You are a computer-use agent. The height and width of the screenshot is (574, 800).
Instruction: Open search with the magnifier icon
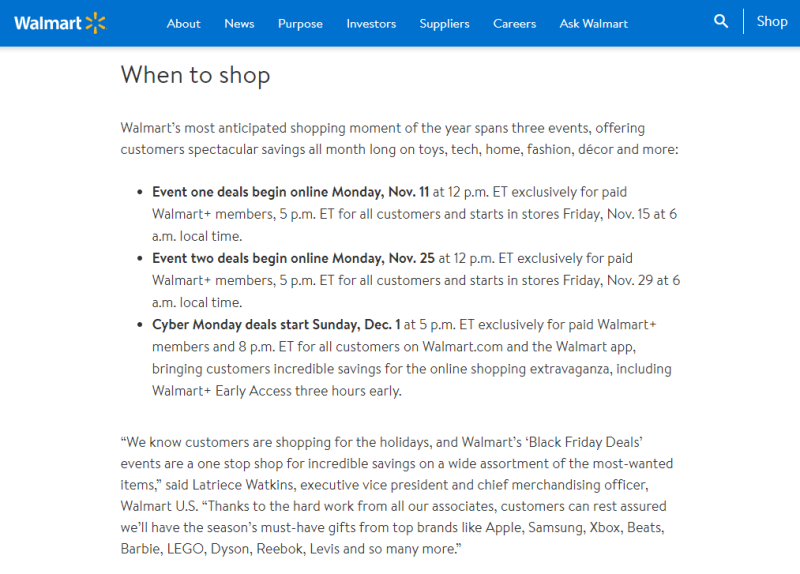[721, 21]
